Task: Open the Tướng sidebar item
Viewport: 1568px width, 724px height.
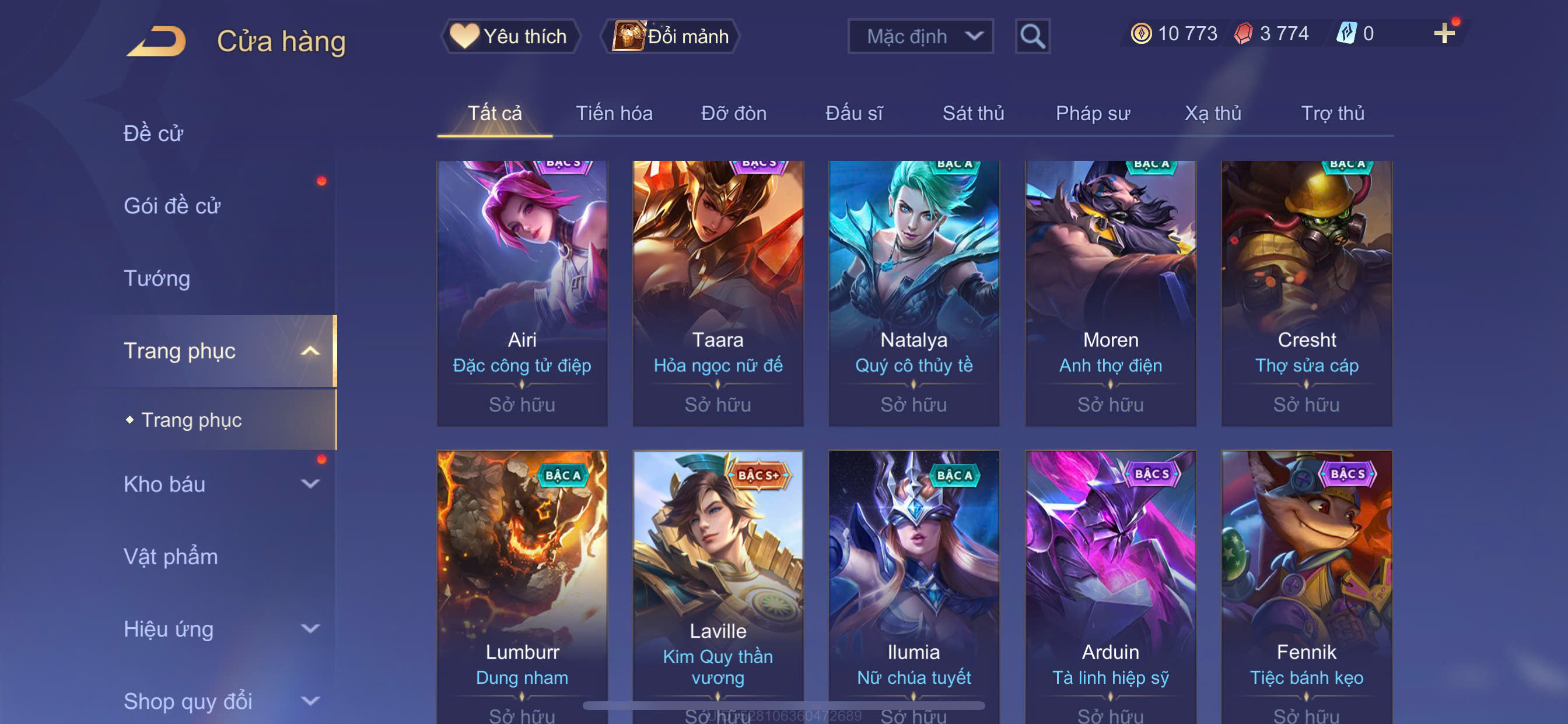Action: pos(157,279)
